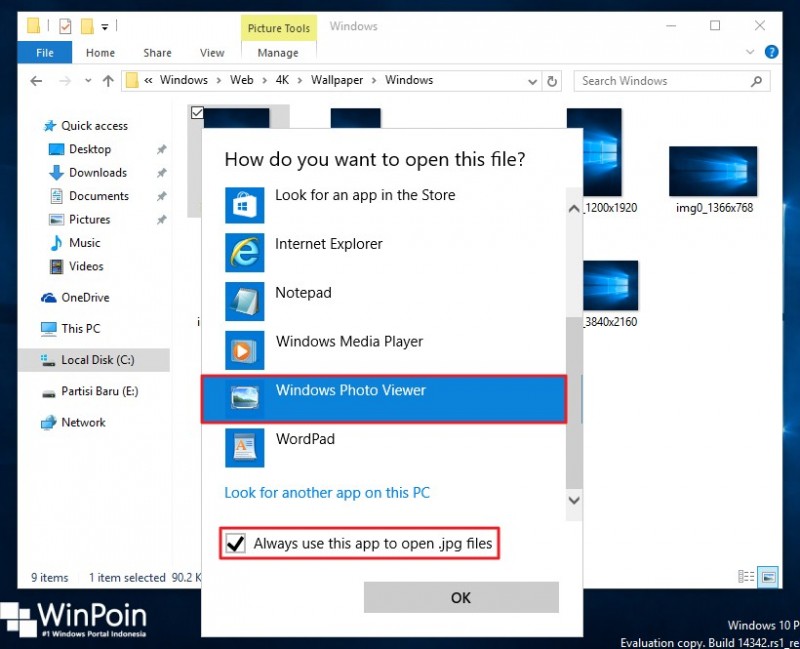Open the Manage ribbon tab
This screenshot has height=649, width=800.
click(x=278, y=53)
